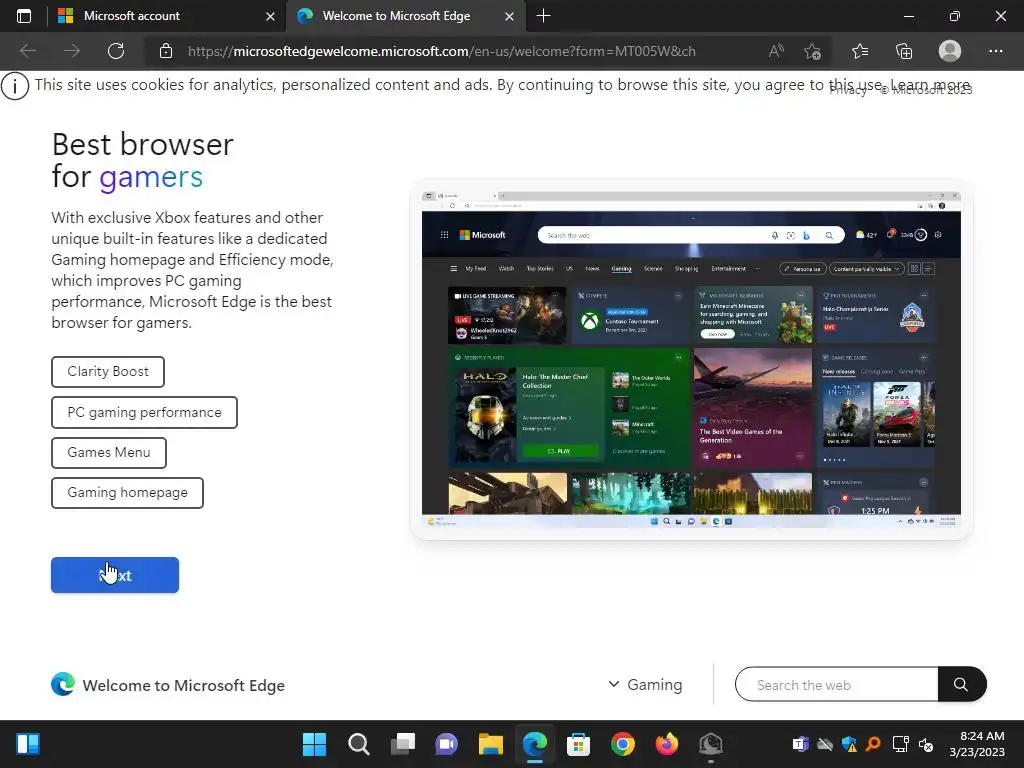Click the address bar URL
This screenshot has height=768, width=1024.
tap(441, 51)
